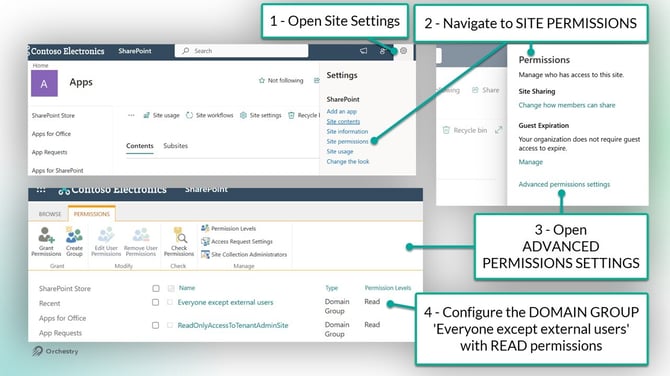Click the star icon beside Not following
Image resolution: width=670 pixels, height=376 pixels.
point(262,80)
